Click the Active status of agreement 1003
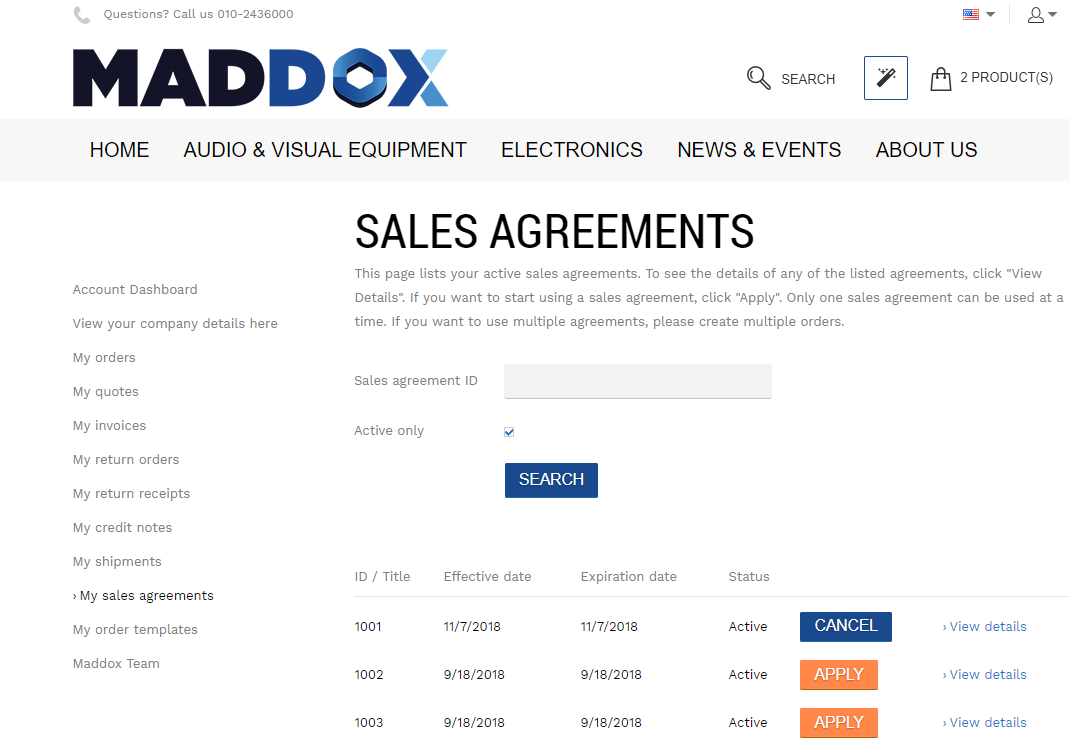The image size is (1069, 749). tap(748, 722)
